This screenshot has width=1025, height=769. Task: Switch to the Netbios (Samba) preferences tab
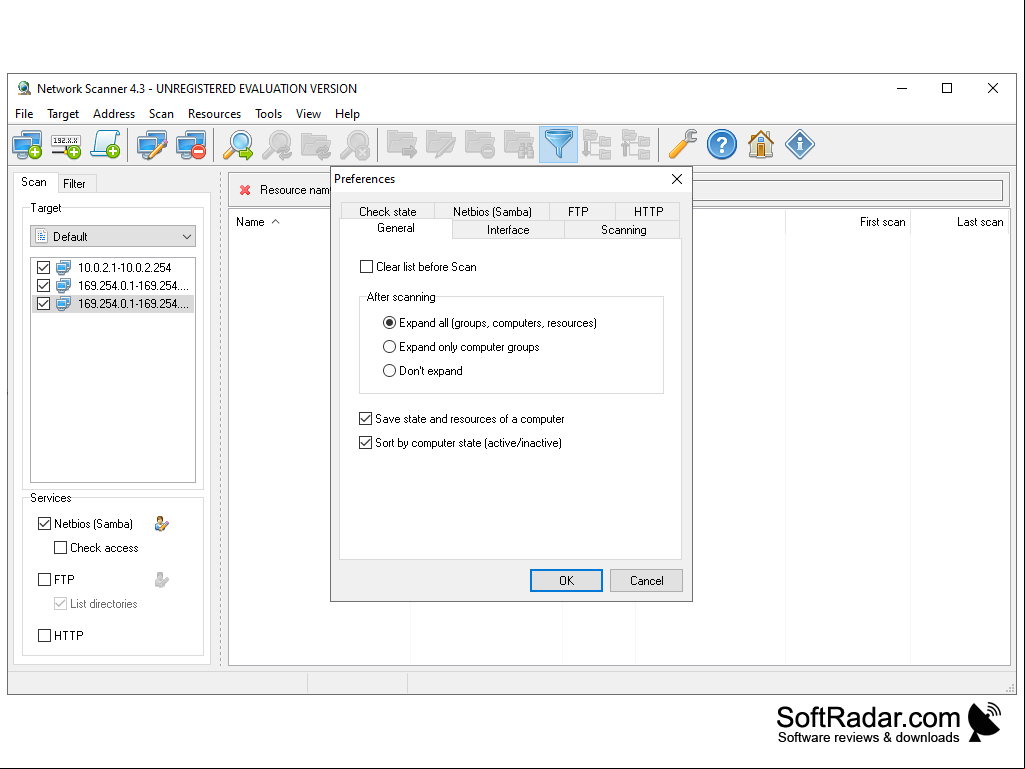click(x=492, y=212)
